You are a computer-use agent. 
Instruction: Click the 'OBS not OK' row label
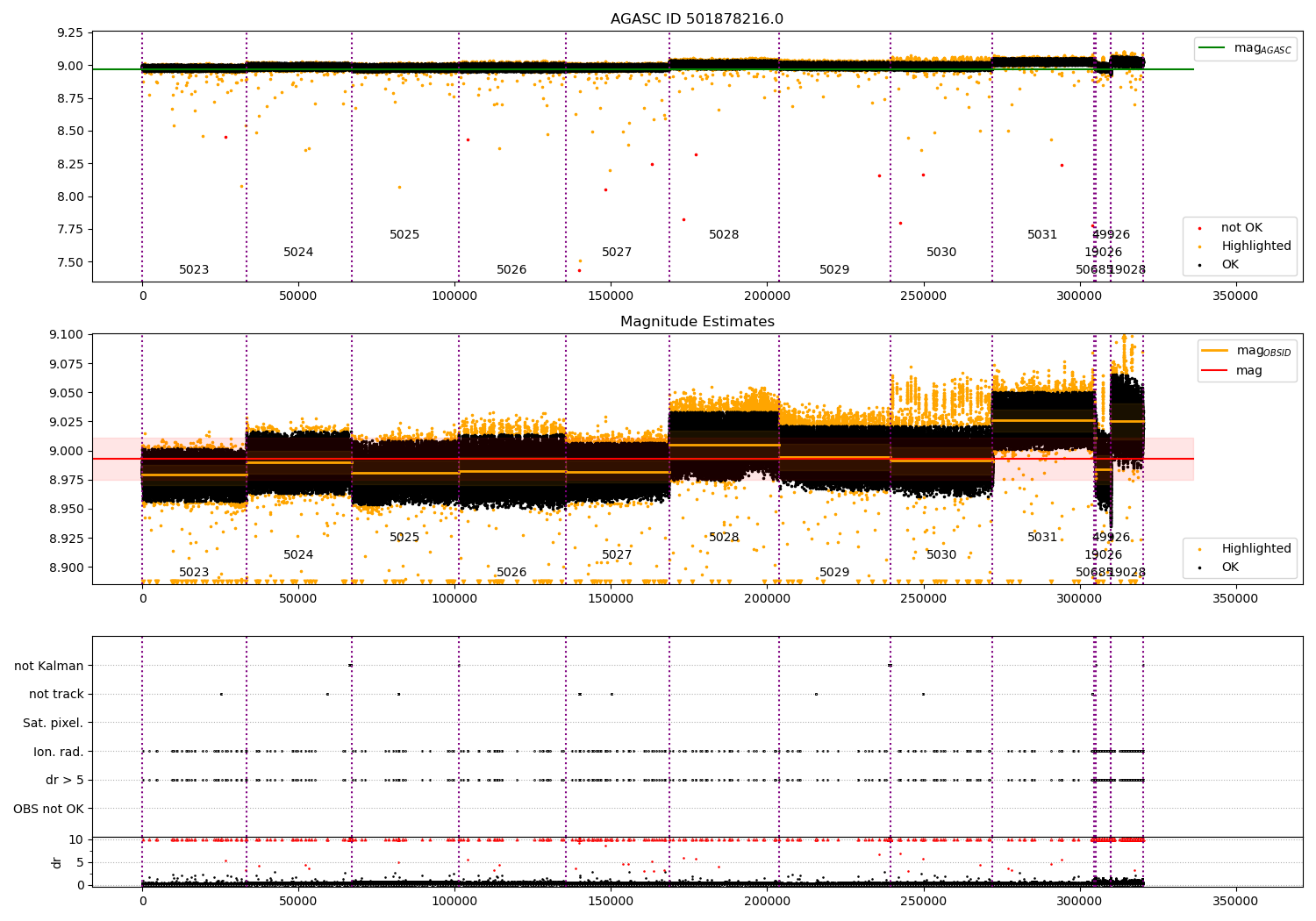coord(49,809)
